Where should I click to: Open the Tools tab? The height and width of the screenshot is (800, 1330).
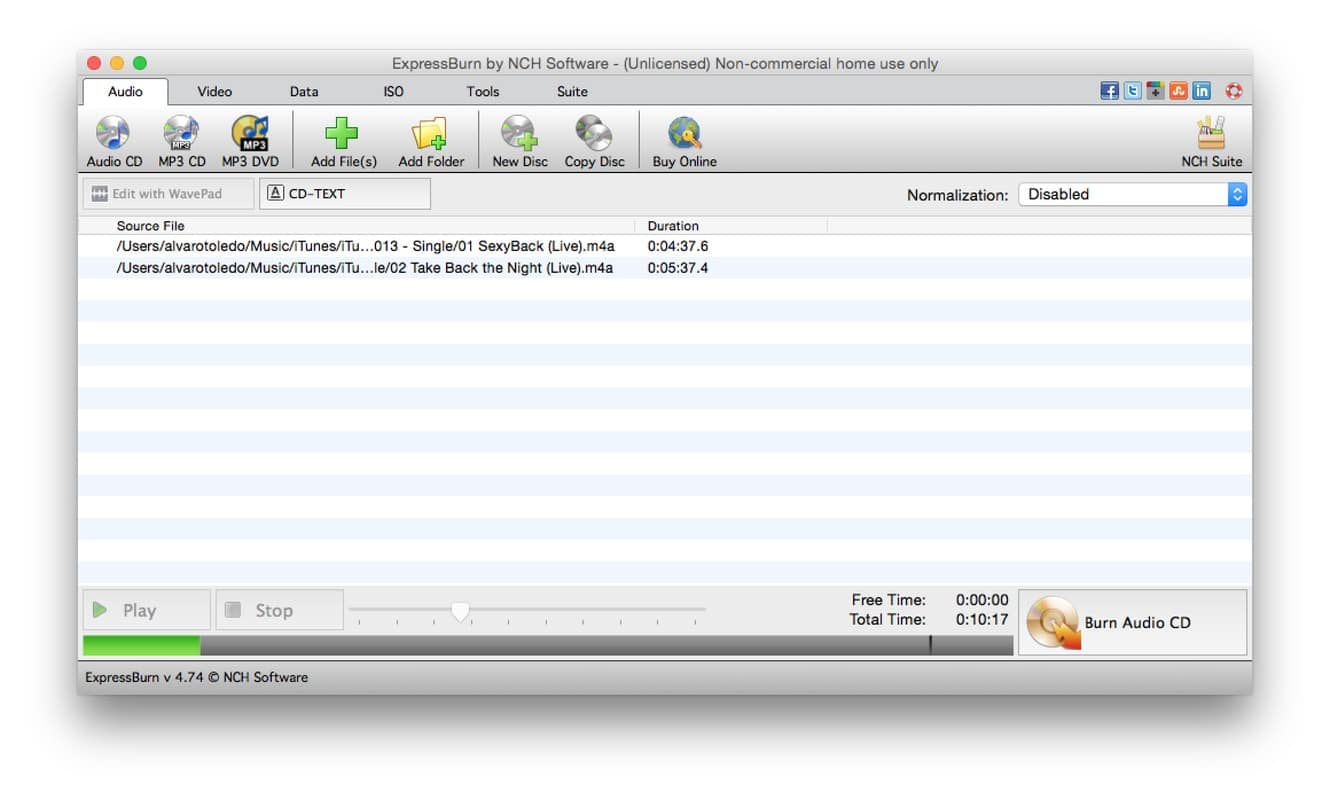coord(483,91)
